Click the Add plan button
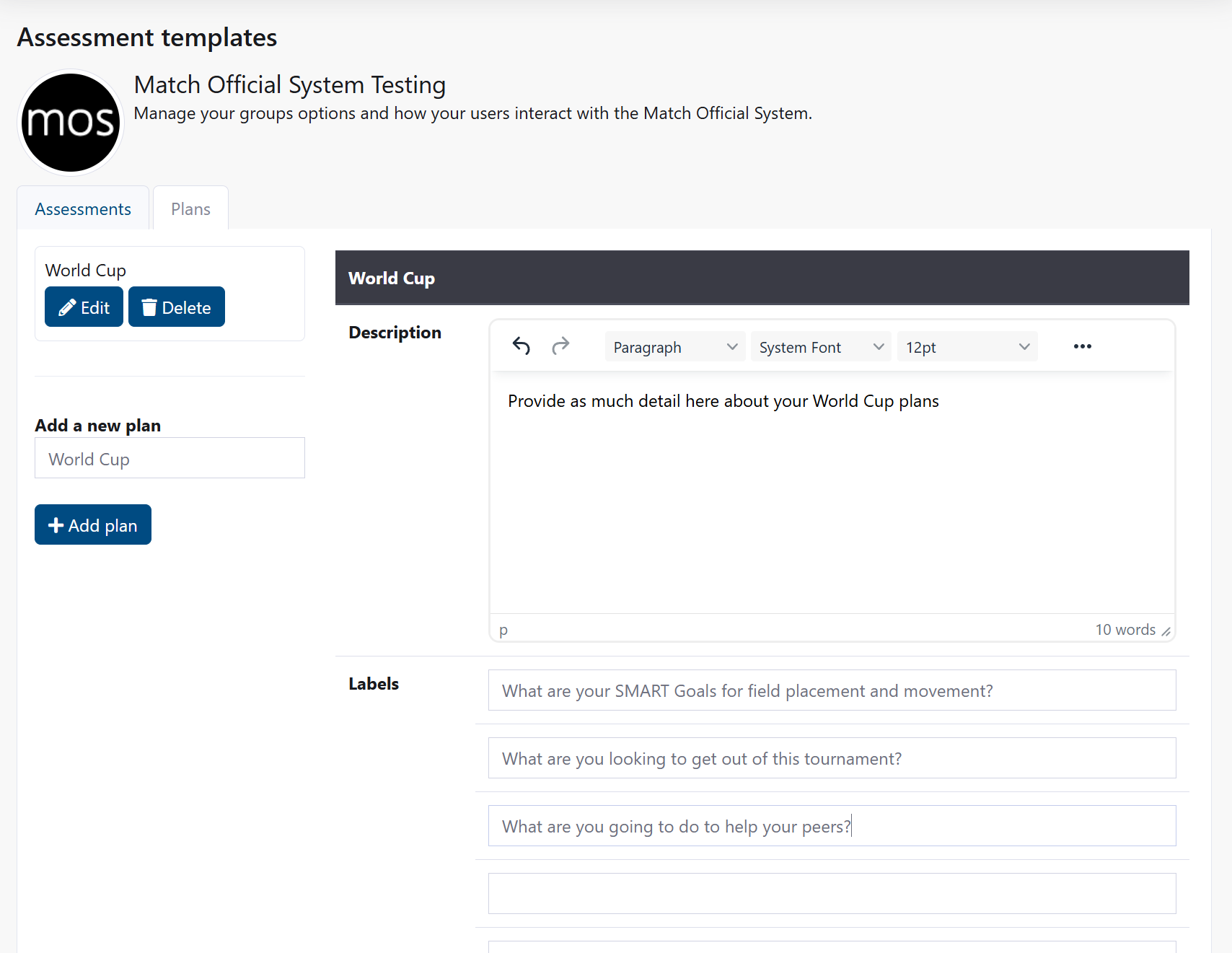The width and height of the screenshot is (1232, 953). pos(92,524)
